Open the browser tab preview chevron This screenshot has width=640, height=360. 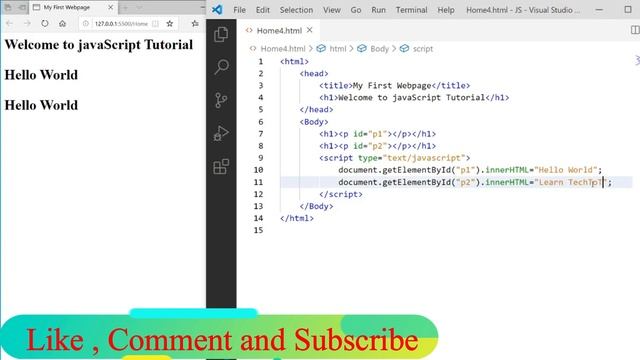[x=139, y=7]
